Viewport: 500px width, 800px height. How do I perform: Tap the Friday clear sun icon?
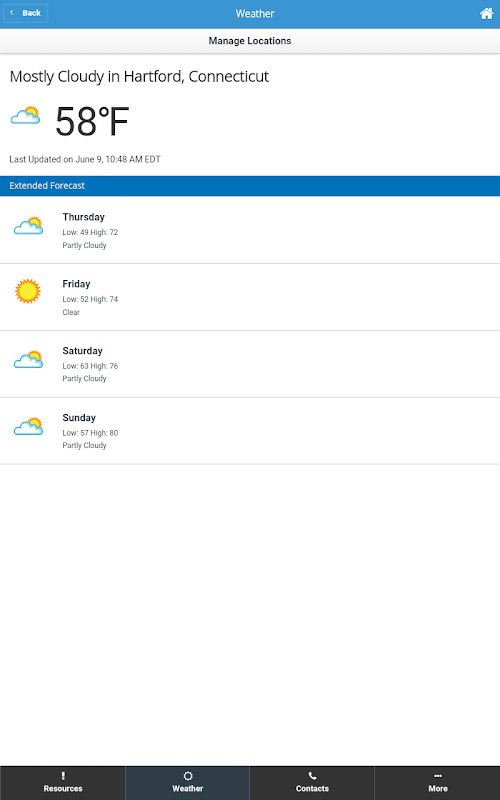28,291
